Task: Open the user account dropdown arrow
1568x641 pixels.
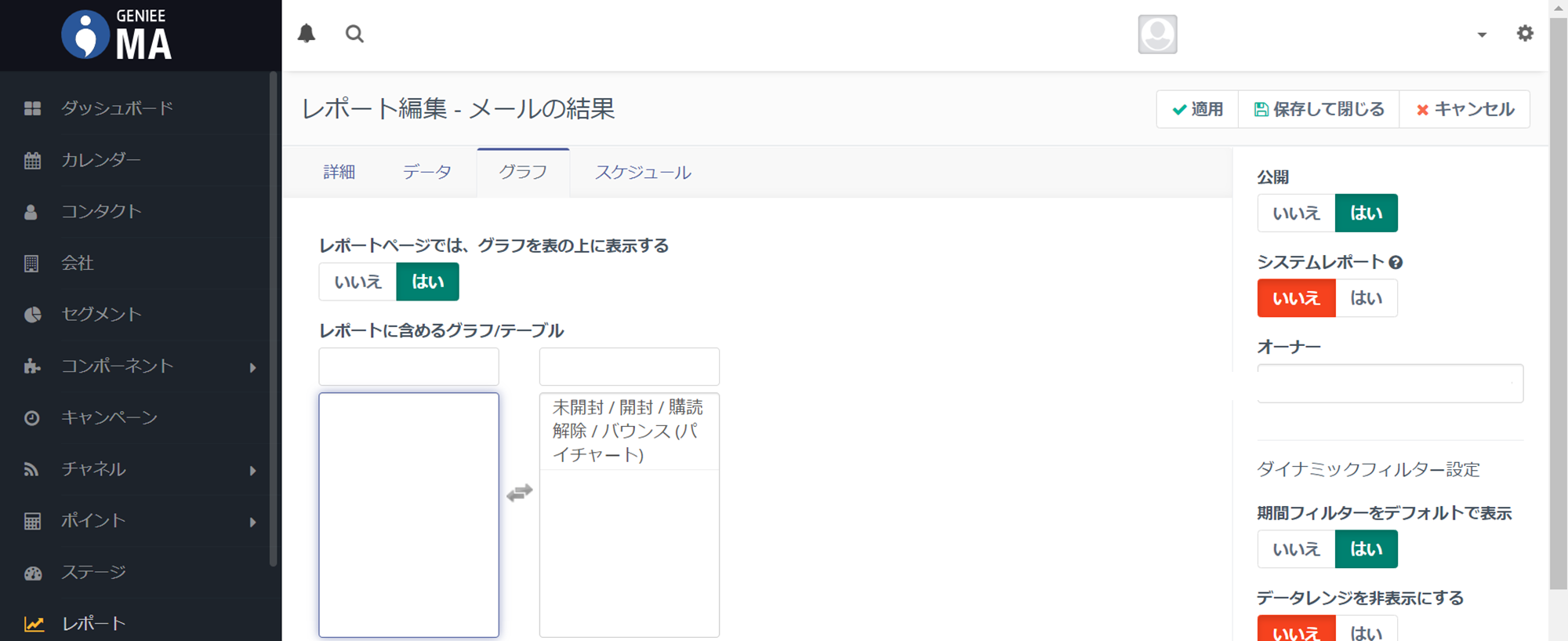Action: point(1481,35)
